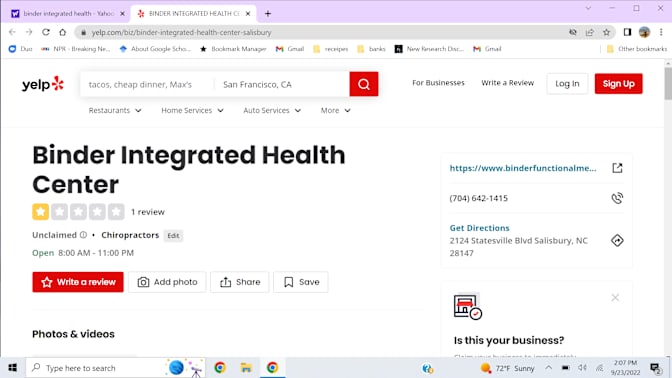672x378 pixels.
Task: Open the For Businesses link
Action: click(438, 83)
